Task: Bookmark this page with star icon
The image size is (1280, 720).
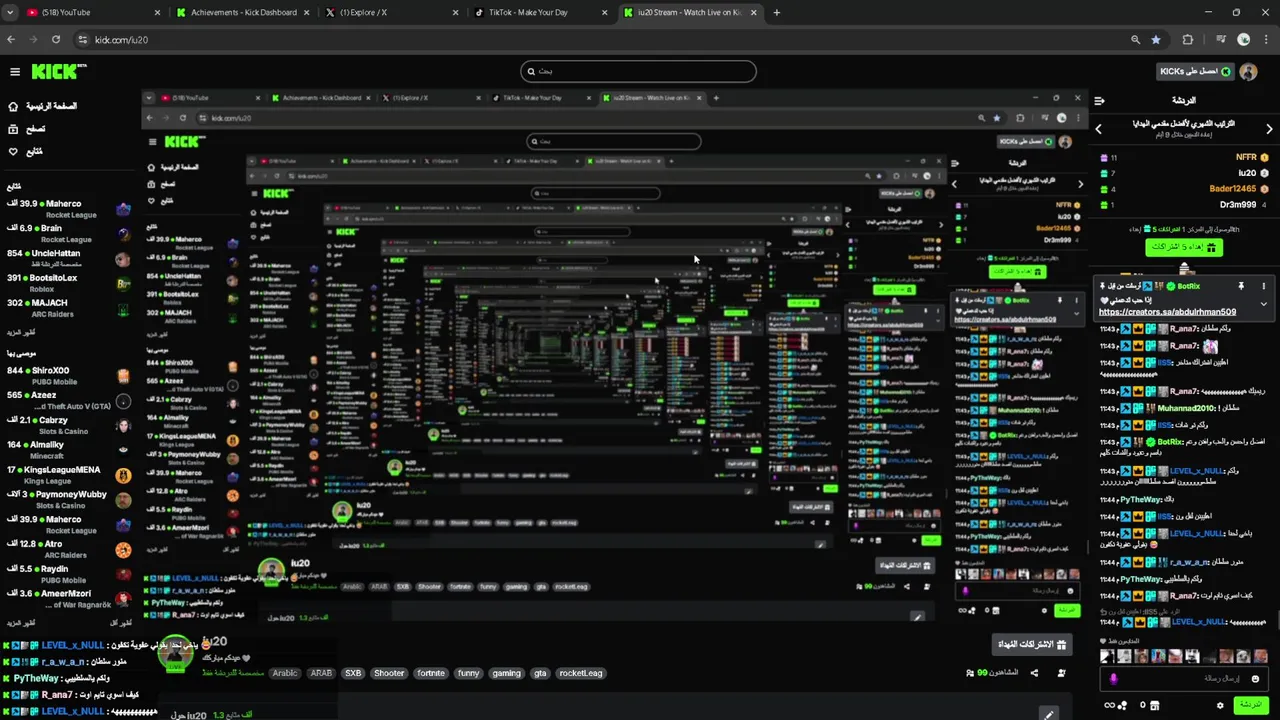Action: (1156, 39)
